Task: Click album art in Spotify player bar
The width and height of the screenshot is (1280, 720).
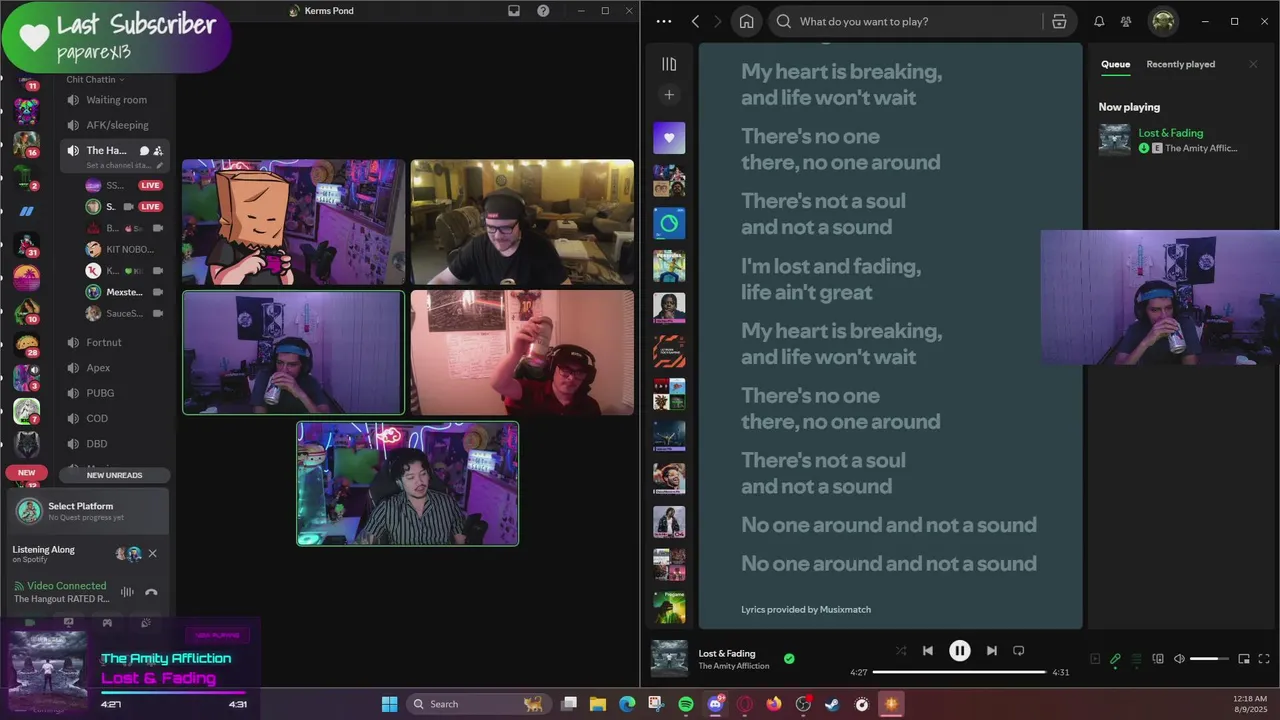Action: (669, 658)
